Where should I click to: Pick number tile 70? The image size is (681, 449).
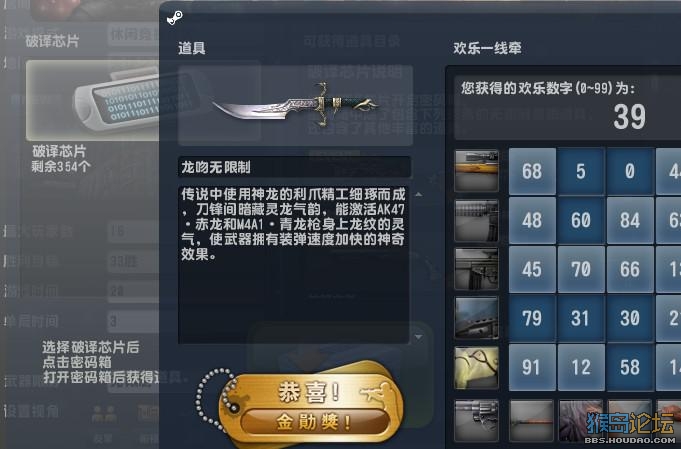581,269
